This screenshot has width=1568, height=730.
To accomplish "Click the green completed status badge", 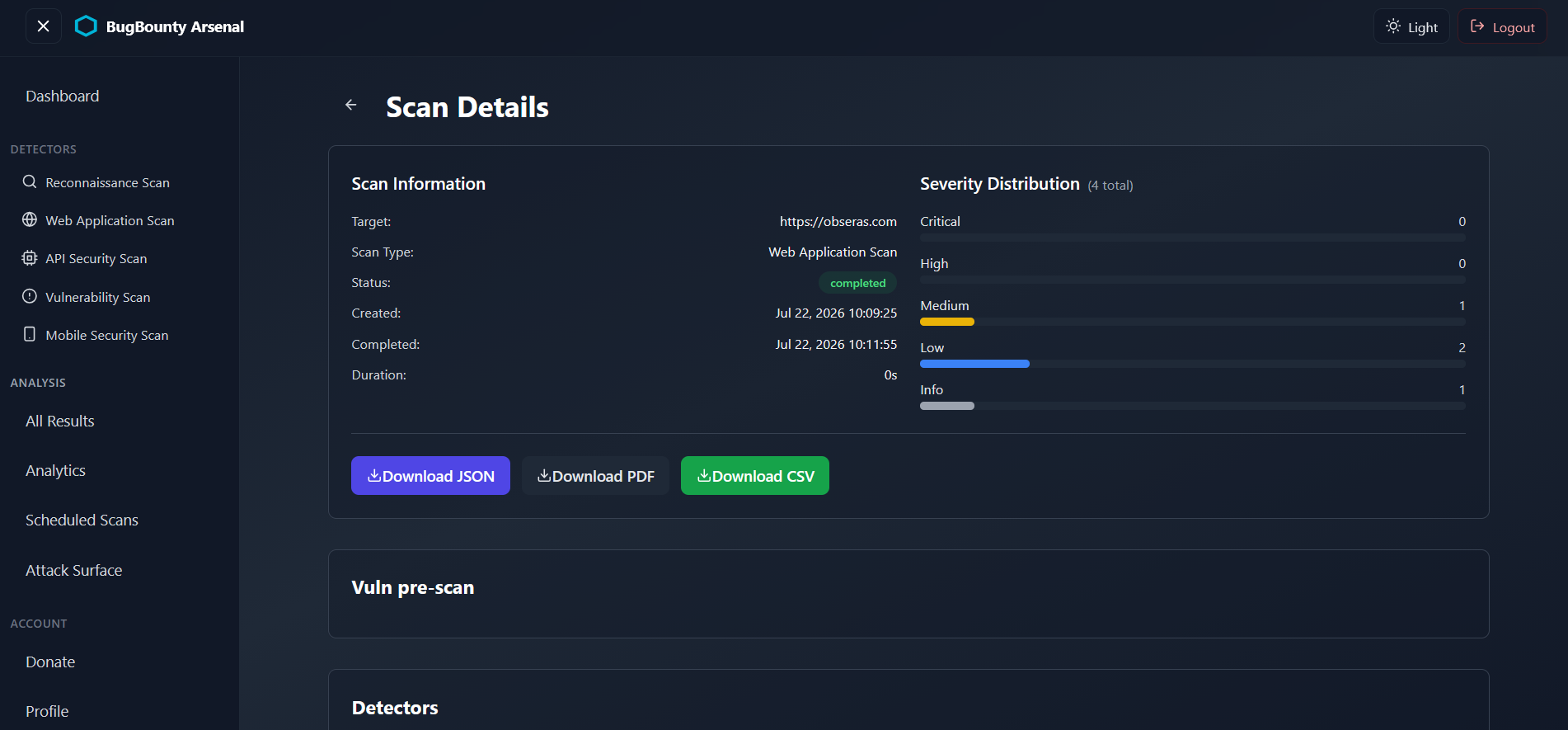I will point(857,283).
